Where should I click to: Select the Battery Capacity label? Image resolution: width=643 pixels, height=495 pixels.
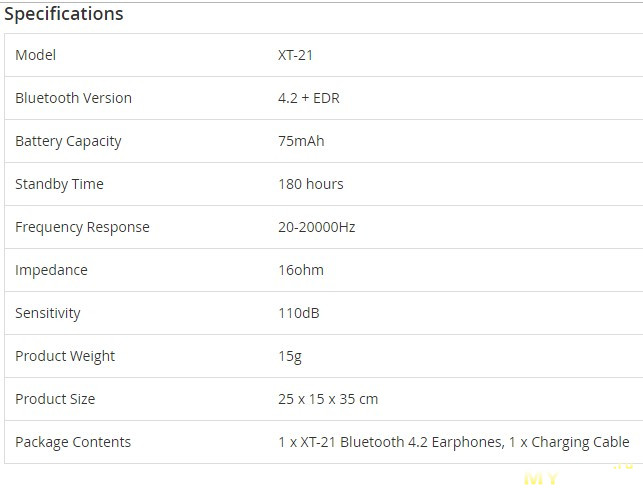[68, 141]
